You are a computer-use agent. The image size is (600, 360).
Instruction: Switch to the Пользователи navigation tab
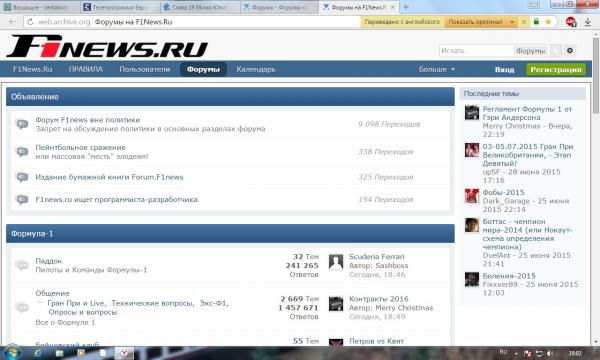(x=145, y=69)
